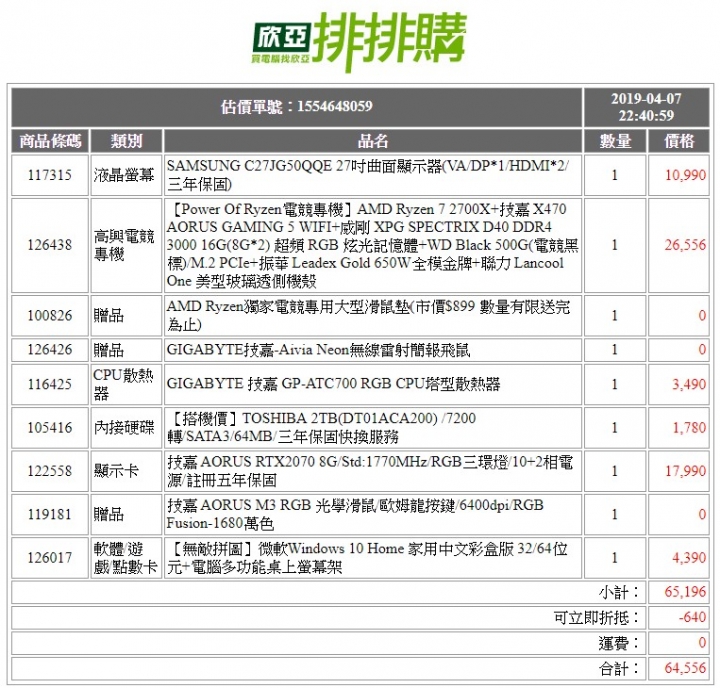The image size is (720, 688).
Task: Select product code 105416
Action: click(50, 428)
